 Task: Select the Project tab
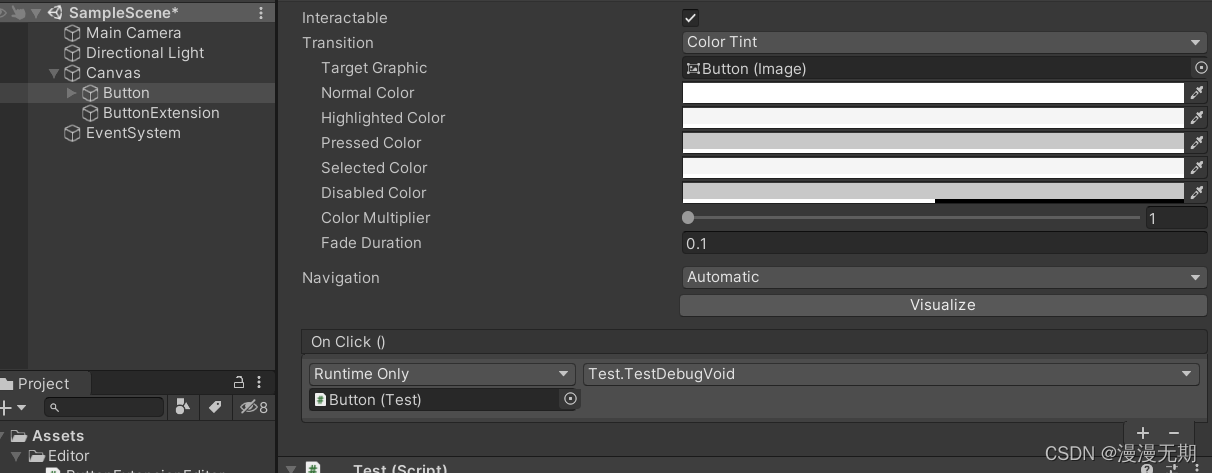click(42, 383)
